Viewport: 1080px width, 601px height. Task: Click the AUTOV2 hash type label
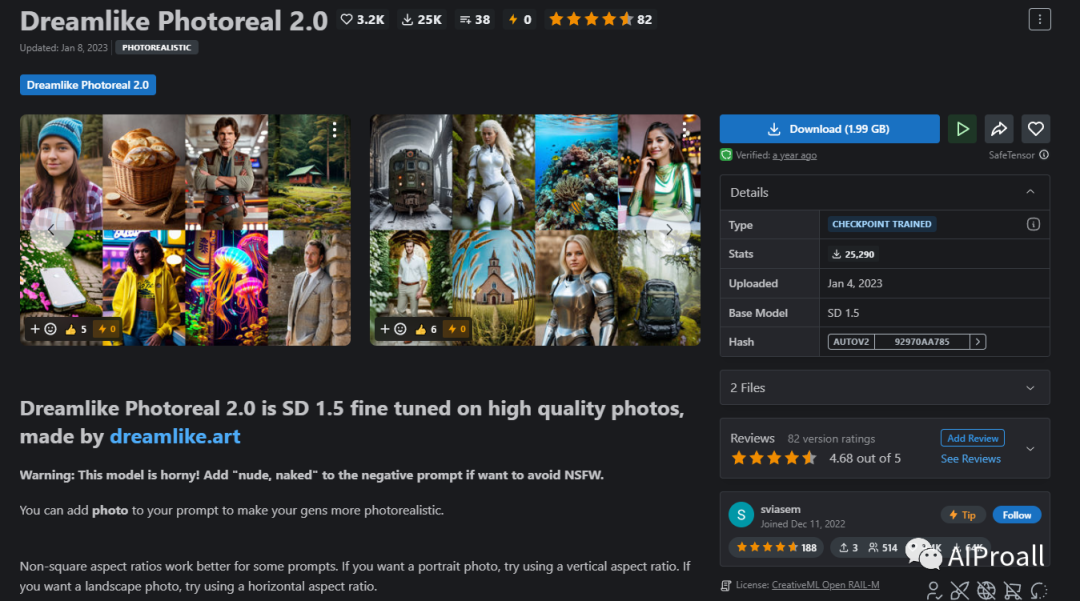pos(851,341)
